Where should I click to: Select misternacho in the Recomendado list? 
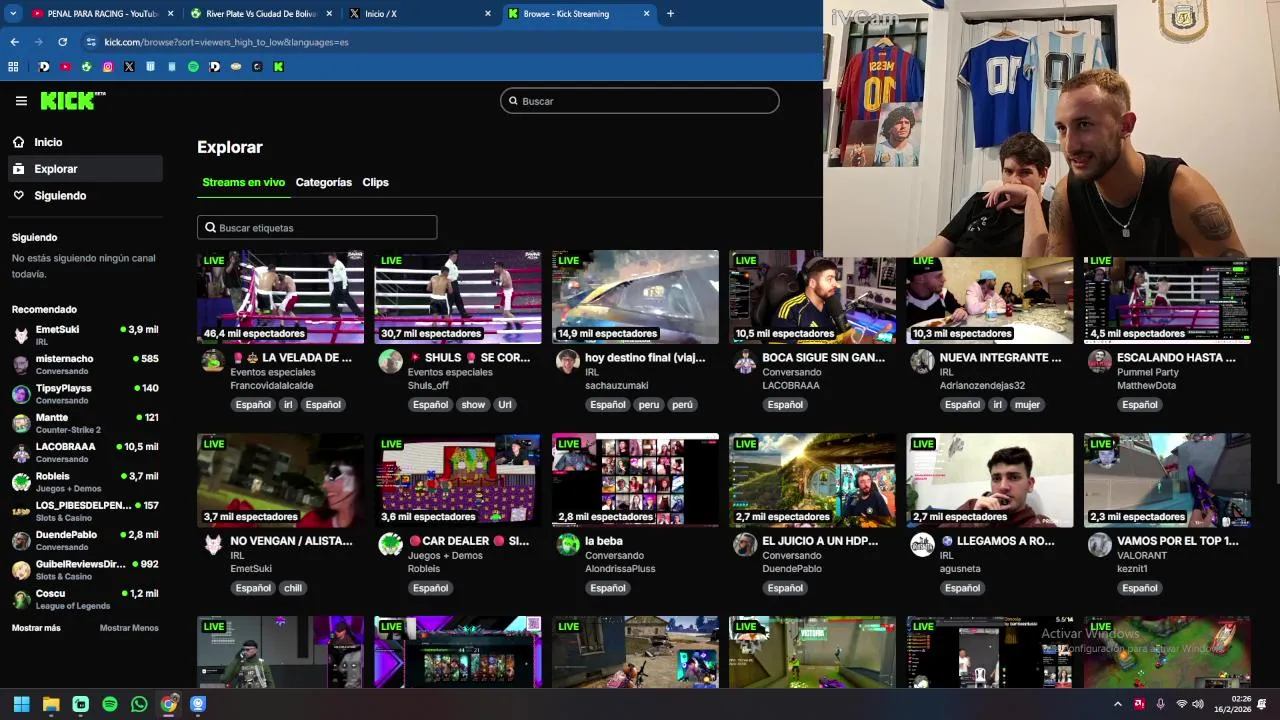click(x=85, y=364)
